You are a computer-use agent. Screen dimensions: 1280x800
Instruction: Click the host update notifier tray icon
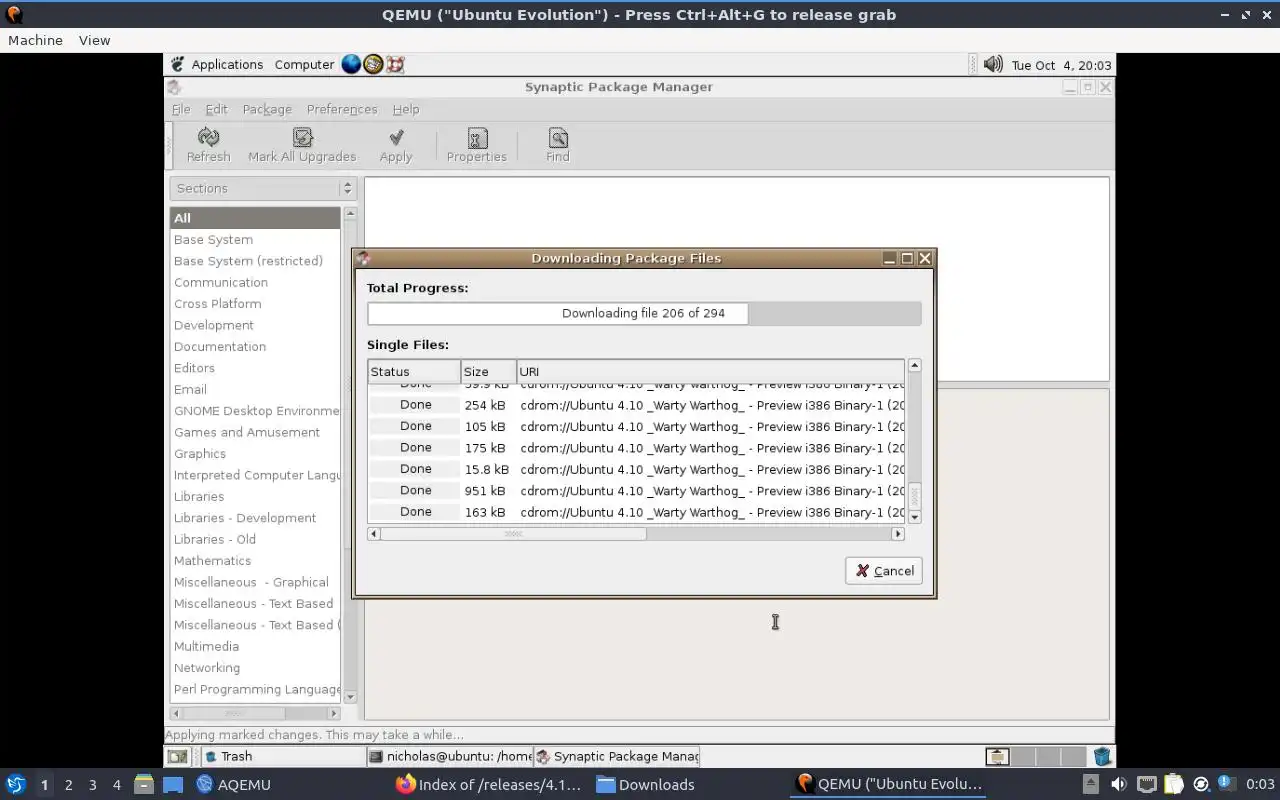pos(1201,784)
